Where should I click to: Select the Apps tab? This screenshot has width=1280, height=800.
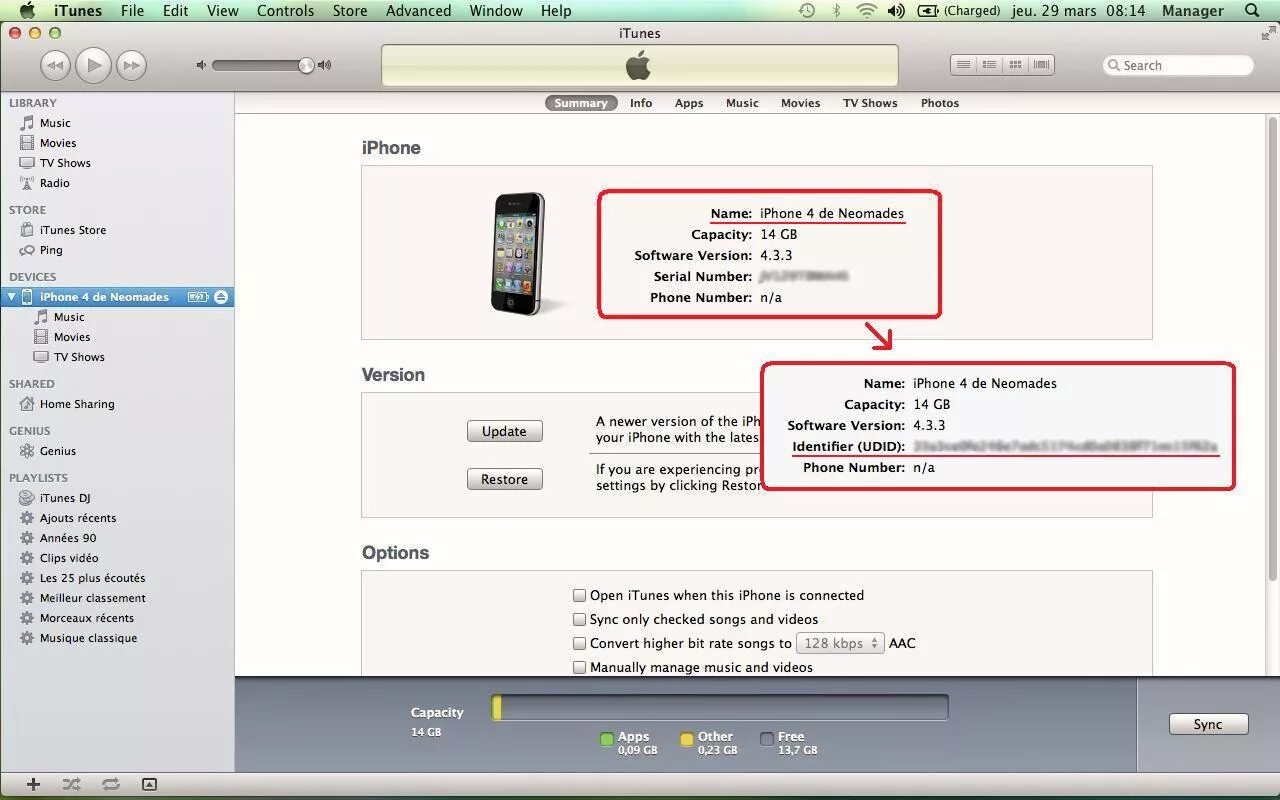coord(689,103)
